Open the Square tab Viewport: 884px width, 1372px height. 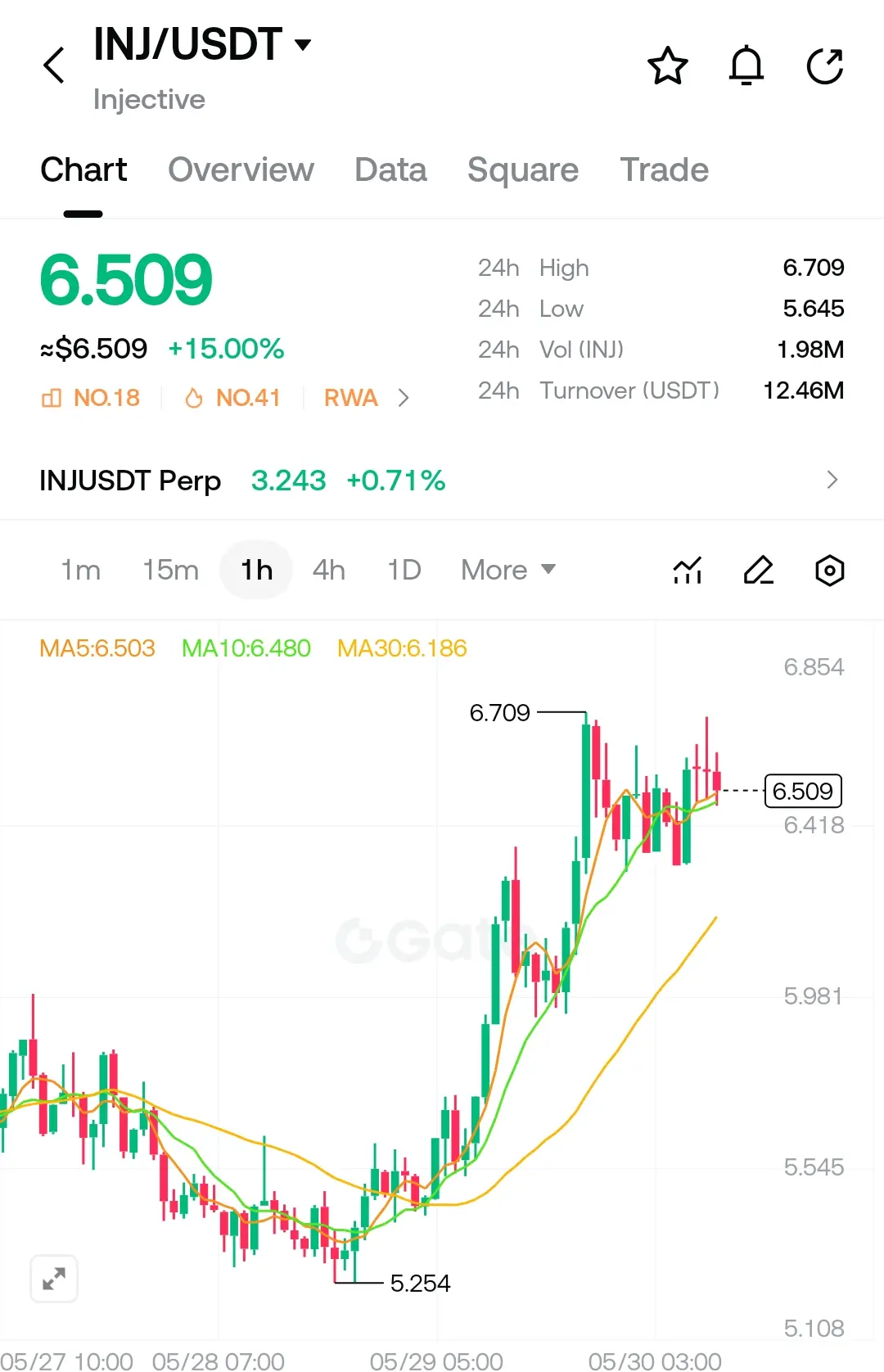(523, 170)
